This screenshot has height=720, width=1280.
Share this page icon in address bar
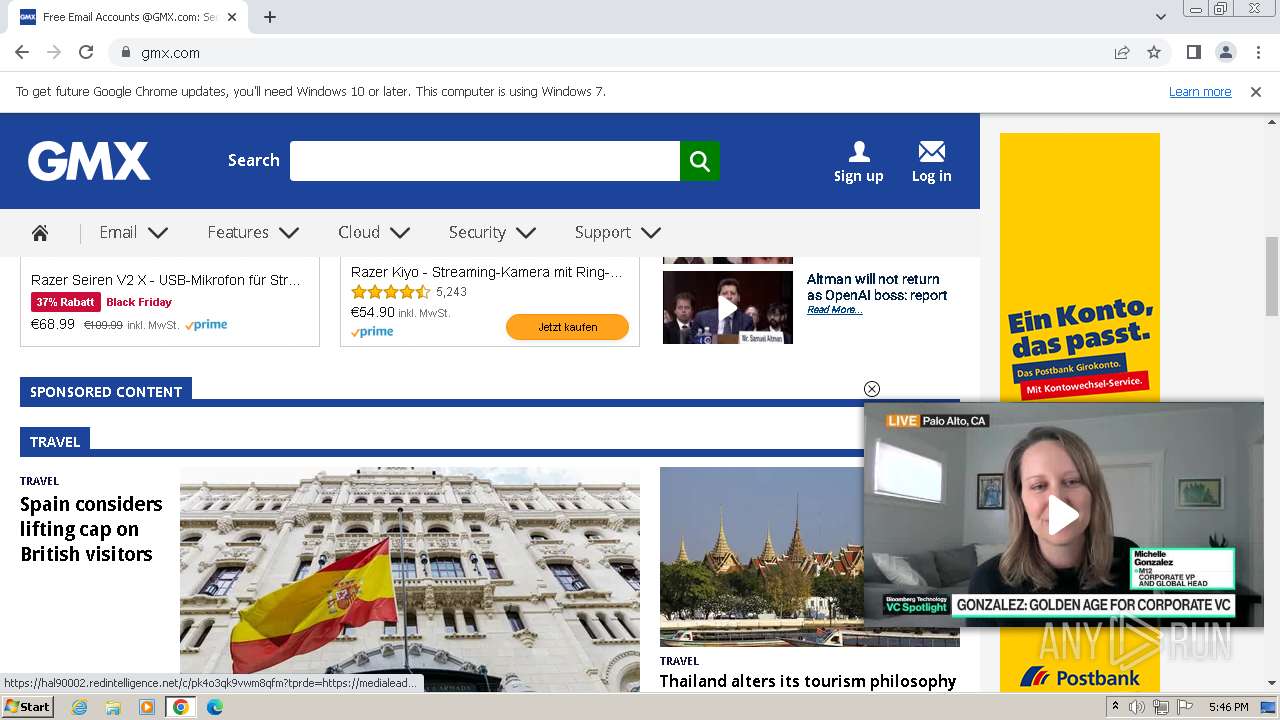click(1122, 52)
